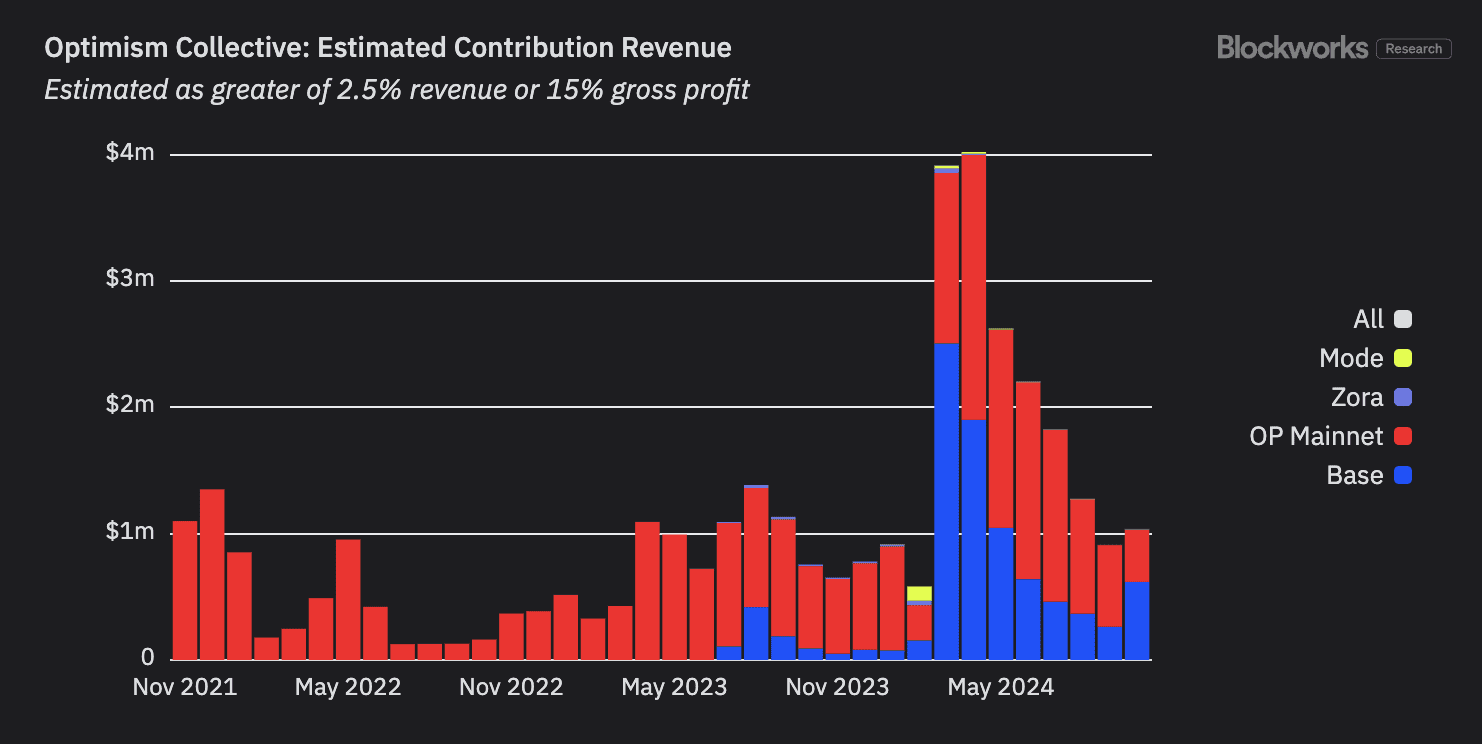Viewport: 1482px width, 744px height.
Task: Click the red OP Mainnet legend swatch
Action: coord(1403,437)
